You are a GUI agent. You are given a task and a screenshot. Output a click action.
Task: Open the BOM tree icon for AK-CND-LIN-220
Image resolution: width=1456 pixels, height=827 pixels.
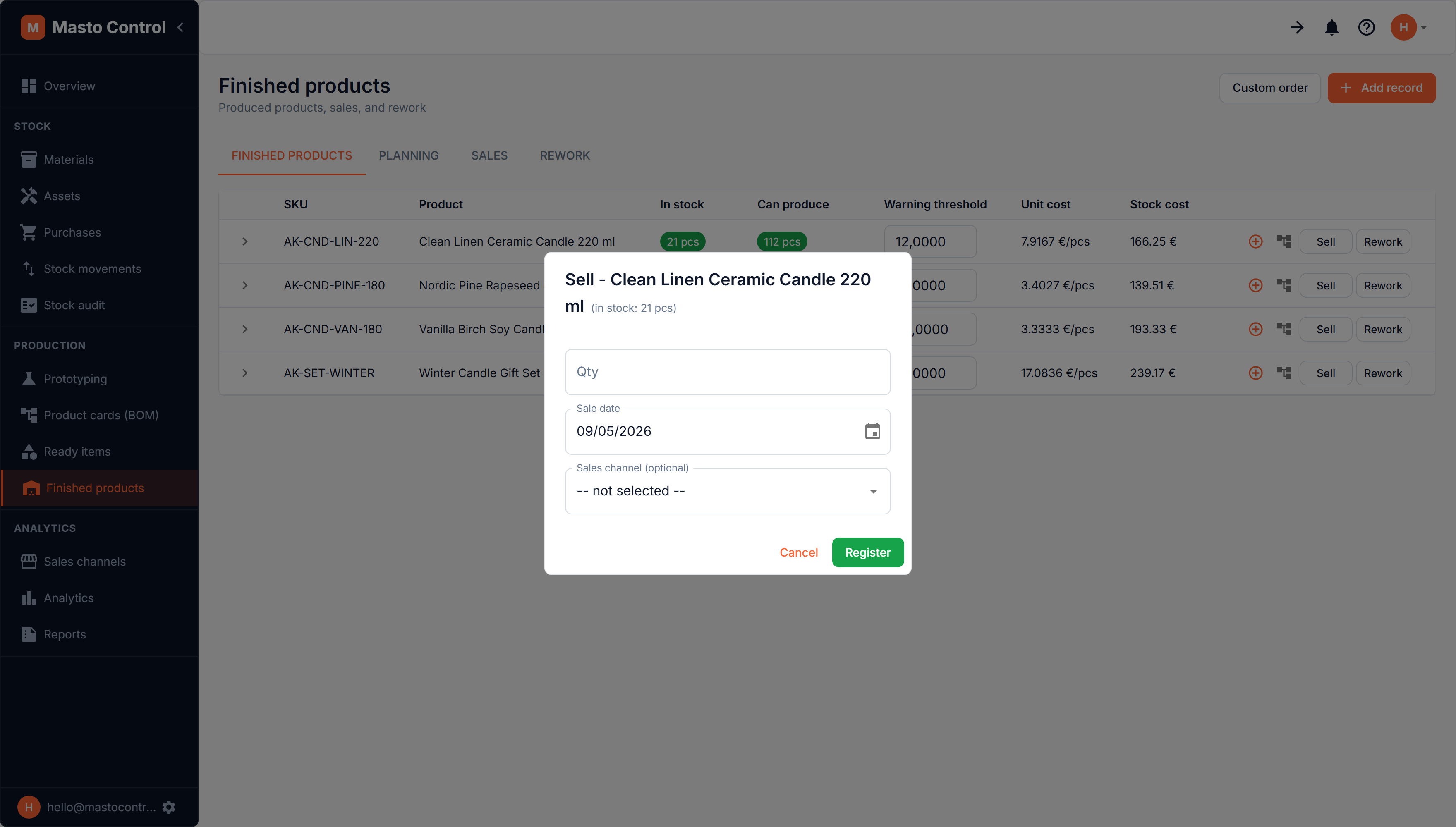coord(1284,241)
